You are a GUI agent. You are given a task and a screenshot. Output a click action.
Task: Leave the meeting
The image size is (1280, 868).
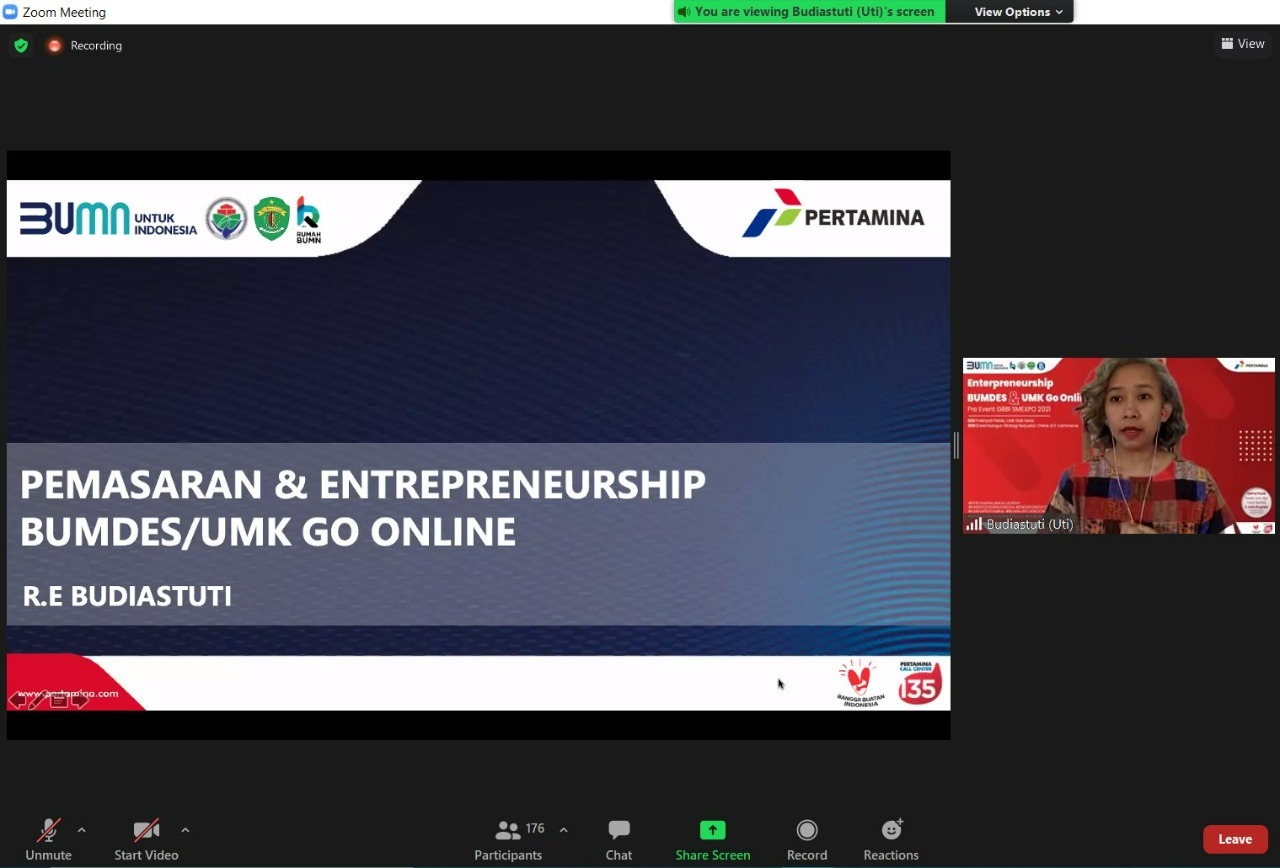[x=1235, y=839]
